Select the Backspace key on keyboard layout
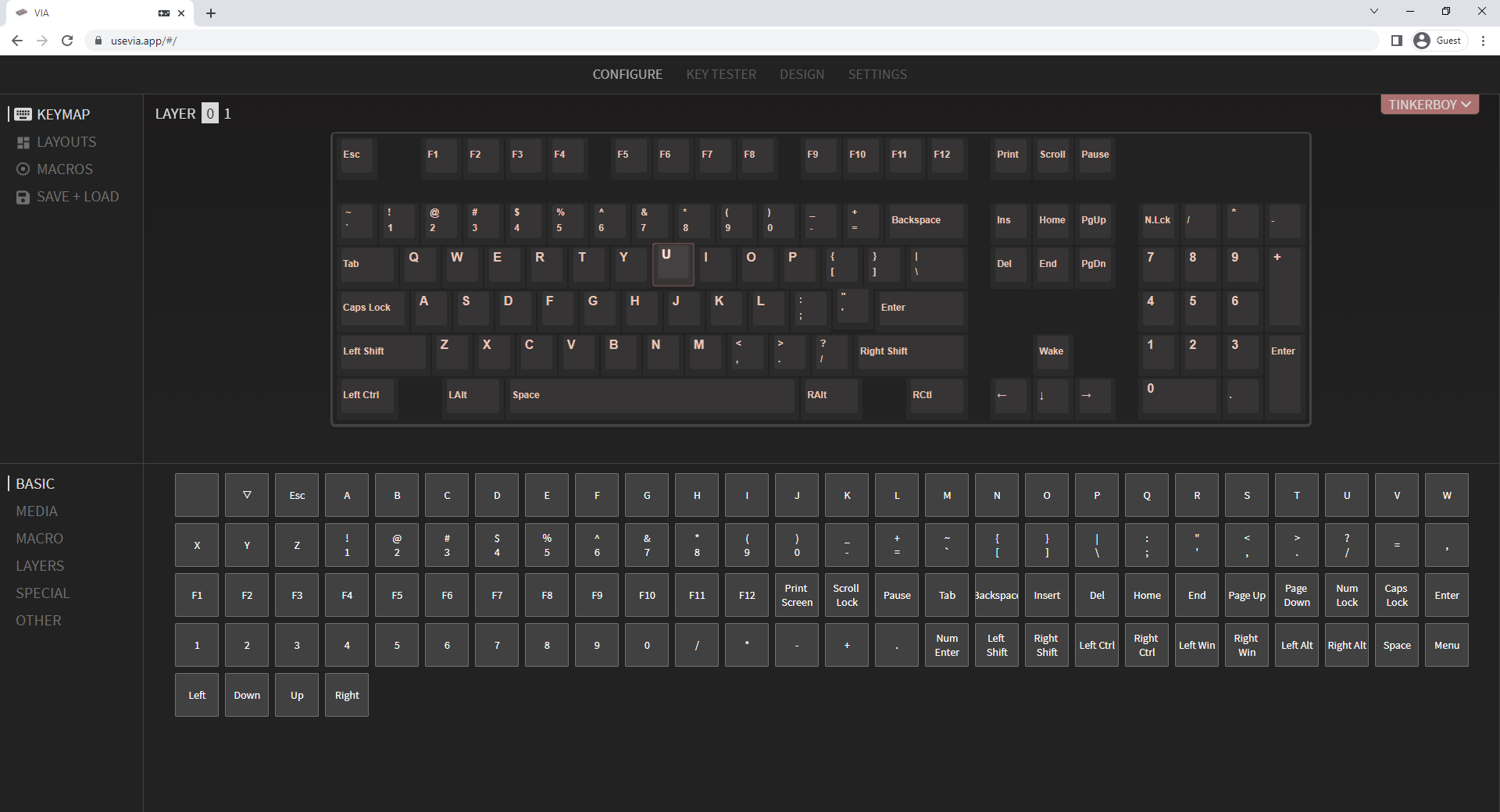 [x=927, y=223]
